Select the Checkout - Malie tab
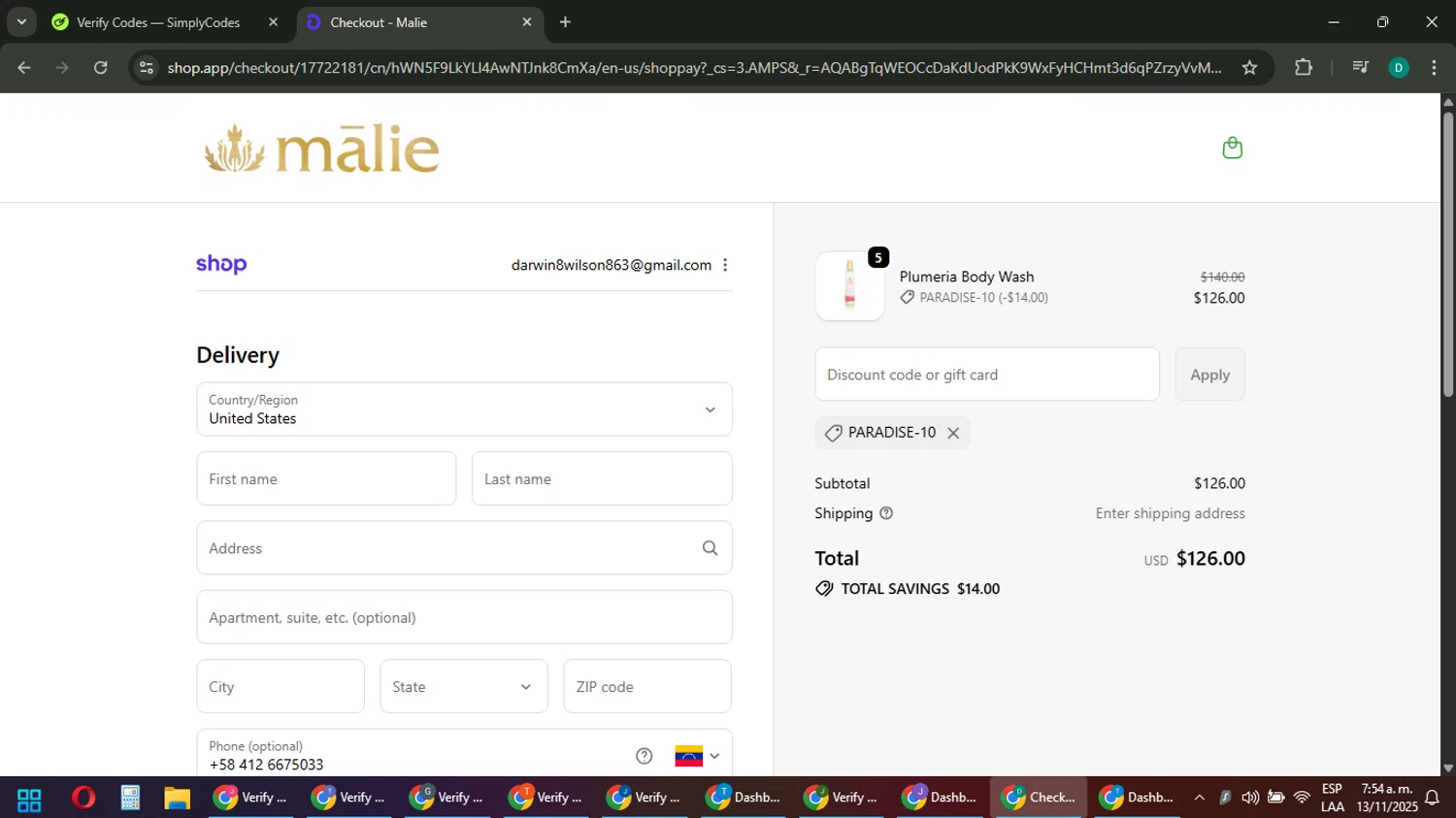 419,21
